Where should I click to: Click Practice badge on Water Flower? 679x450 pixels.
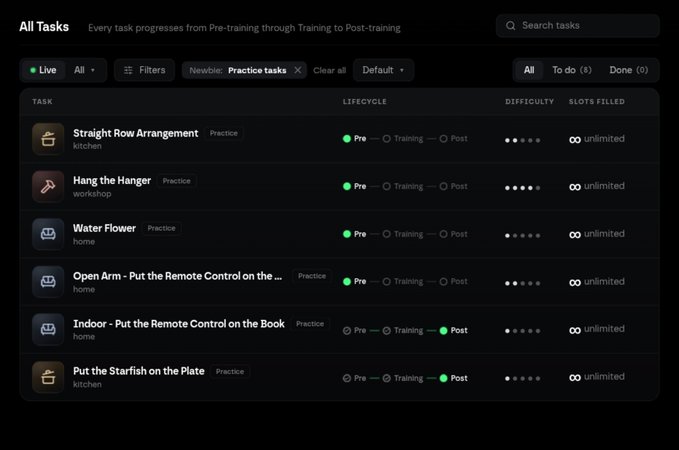[161, 228]
